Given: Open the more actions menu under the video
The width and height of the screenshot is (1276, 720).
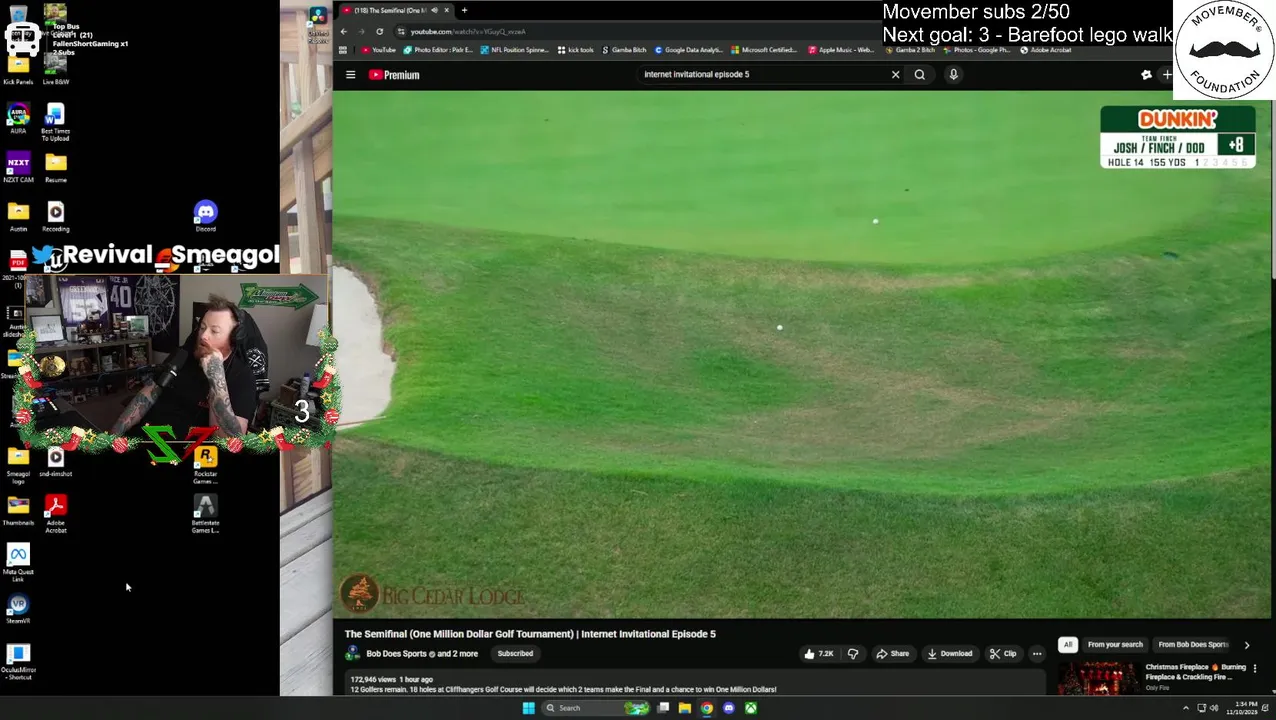Looking at the screenshot, I should pos(1037,654).
